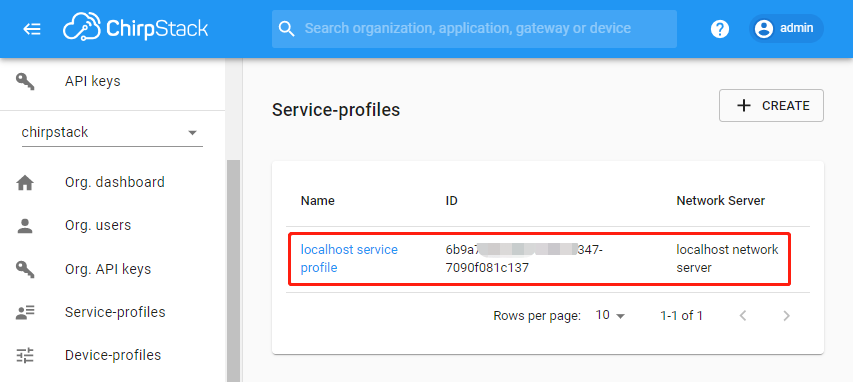This screenshot has width=853, height=382.
Task: Click the Name column header
Action: [x=318, y=201]
